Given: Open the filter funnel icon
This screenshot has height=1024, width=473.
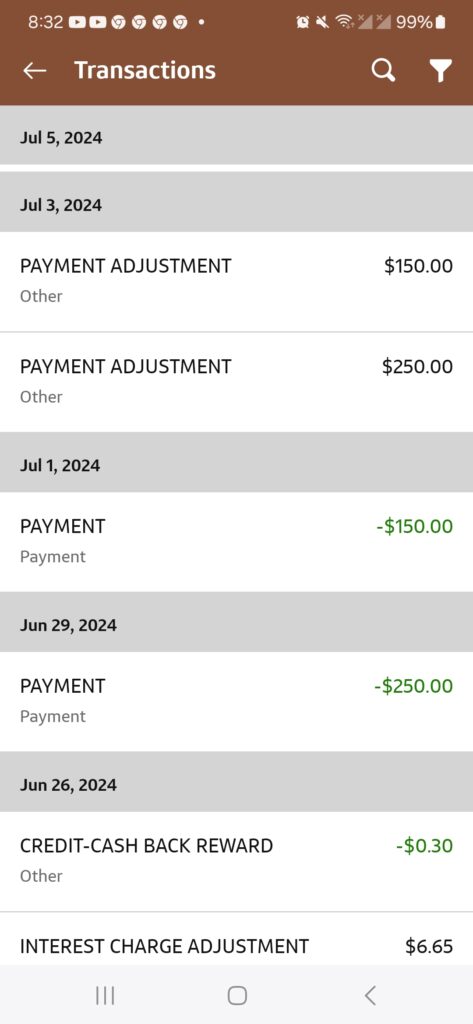Looking at the screenshot, I should tap(441, 71).
